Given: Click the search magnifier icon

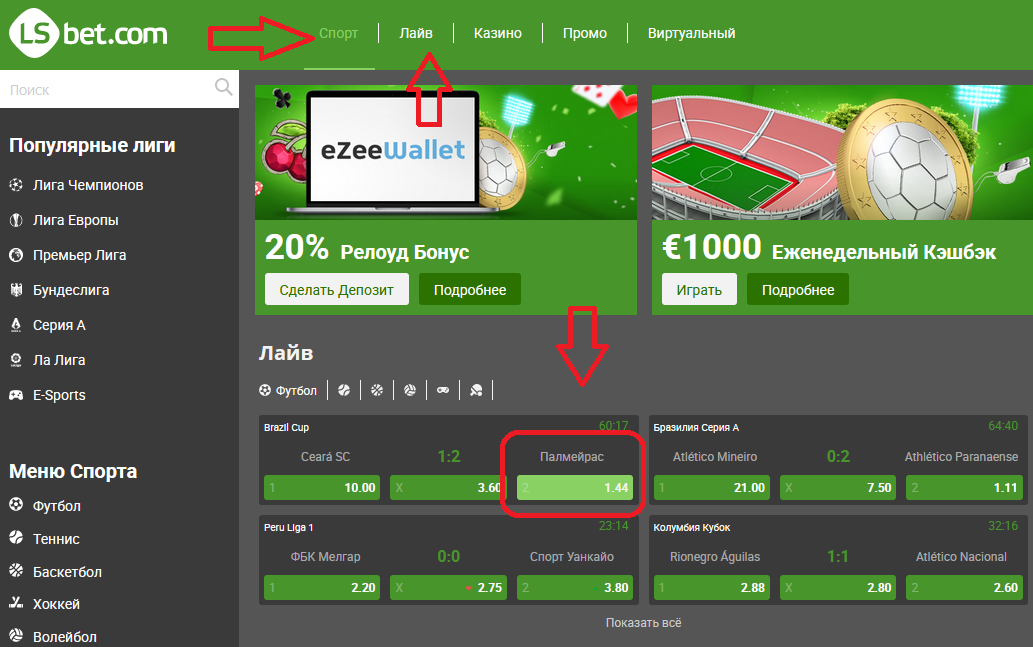Looking at the screenshot, I should point(224,87).
